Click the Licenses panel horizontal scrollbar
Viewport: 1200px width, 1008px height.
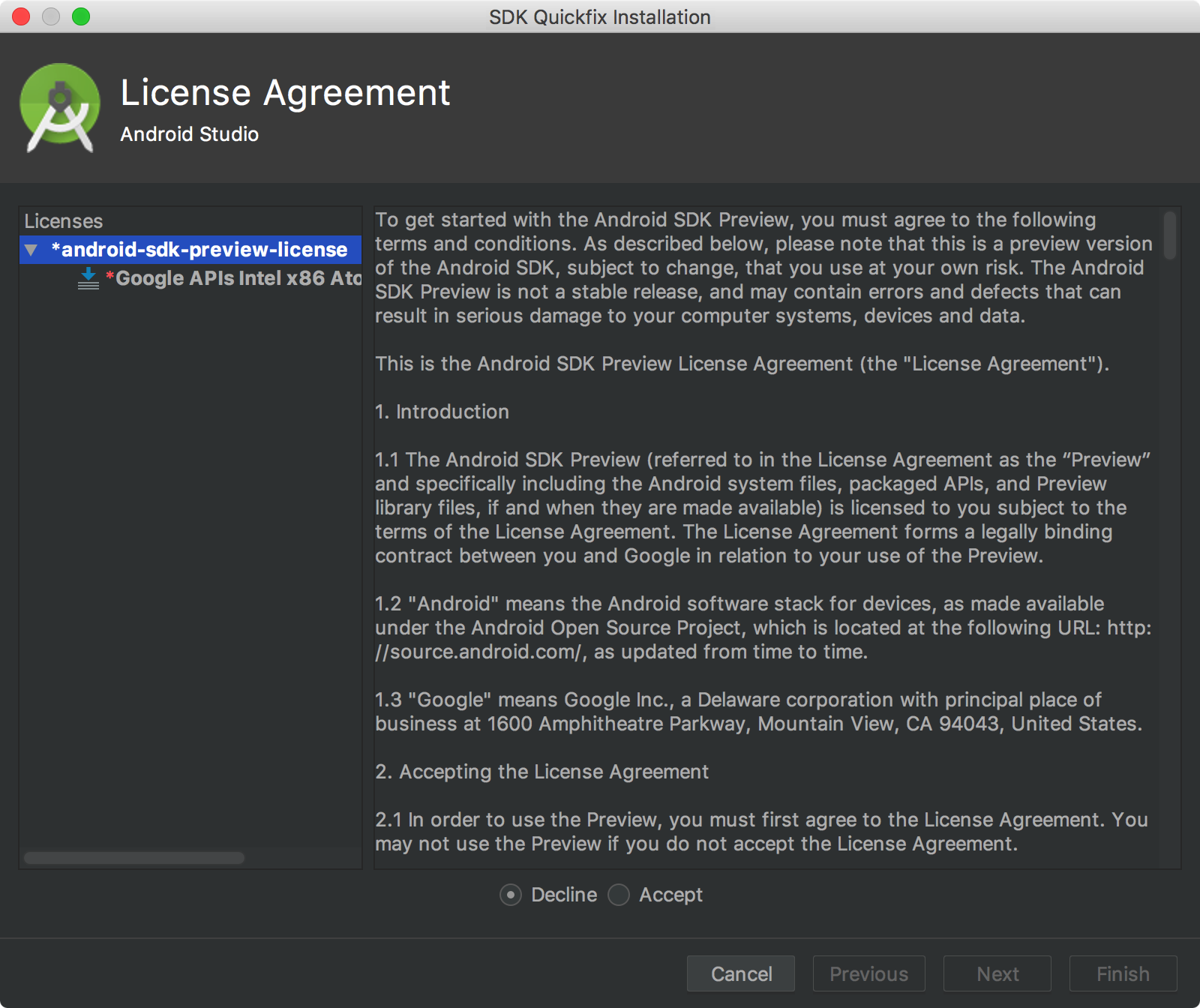point(134,857)
